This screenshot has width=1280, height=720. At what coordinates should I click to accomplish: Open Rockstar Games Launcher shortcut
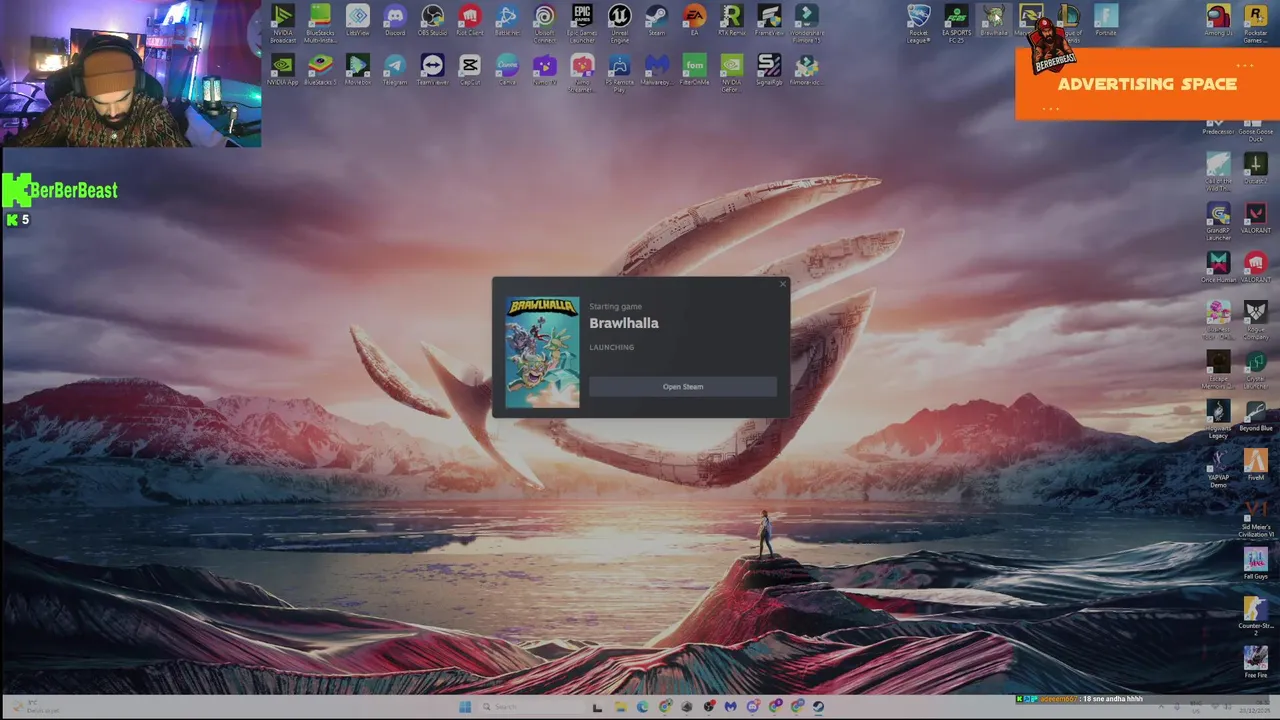[1255, 22]
